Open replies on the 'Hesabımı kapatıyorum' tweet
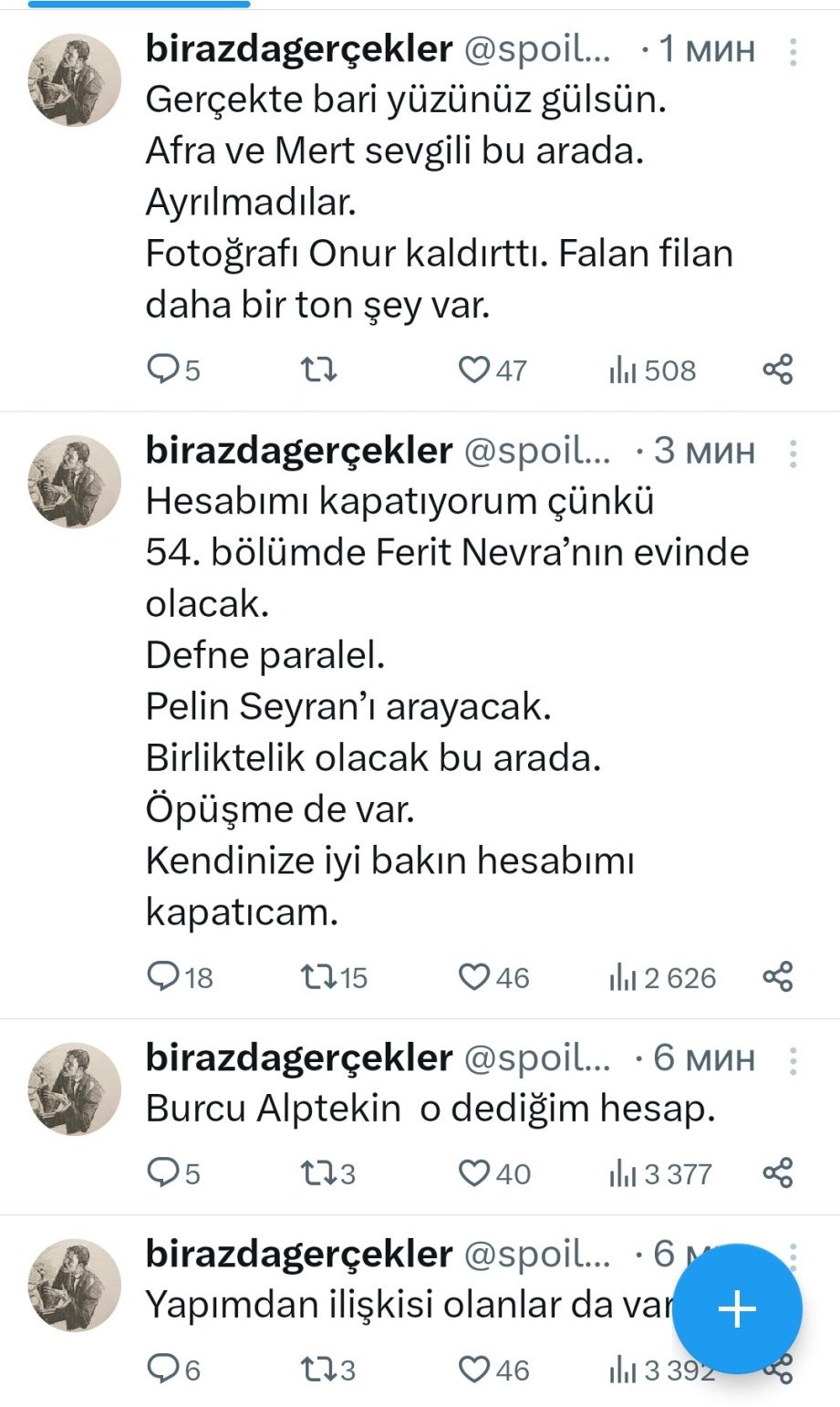This screenshot has width=840, height=1407. click(x=164, y=977)
